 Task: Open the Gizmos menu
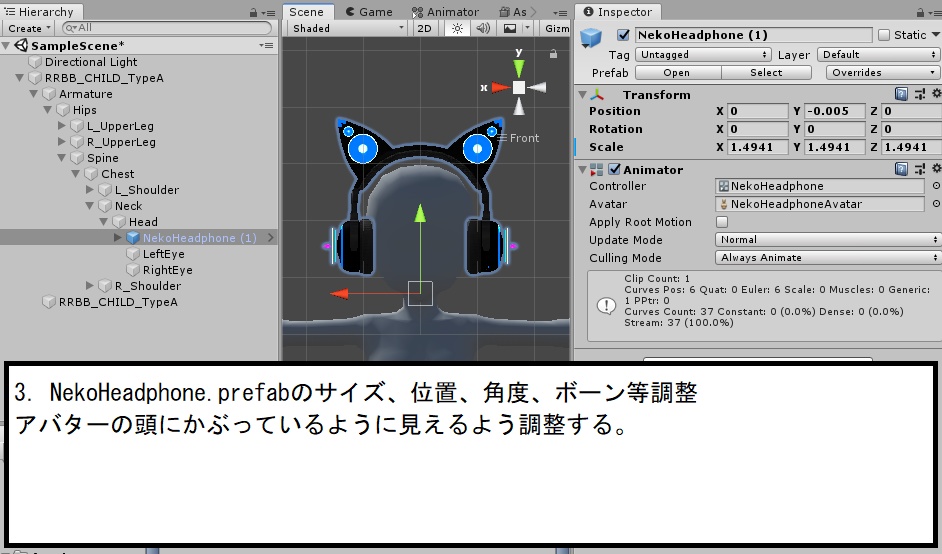[x=556, y=28]
